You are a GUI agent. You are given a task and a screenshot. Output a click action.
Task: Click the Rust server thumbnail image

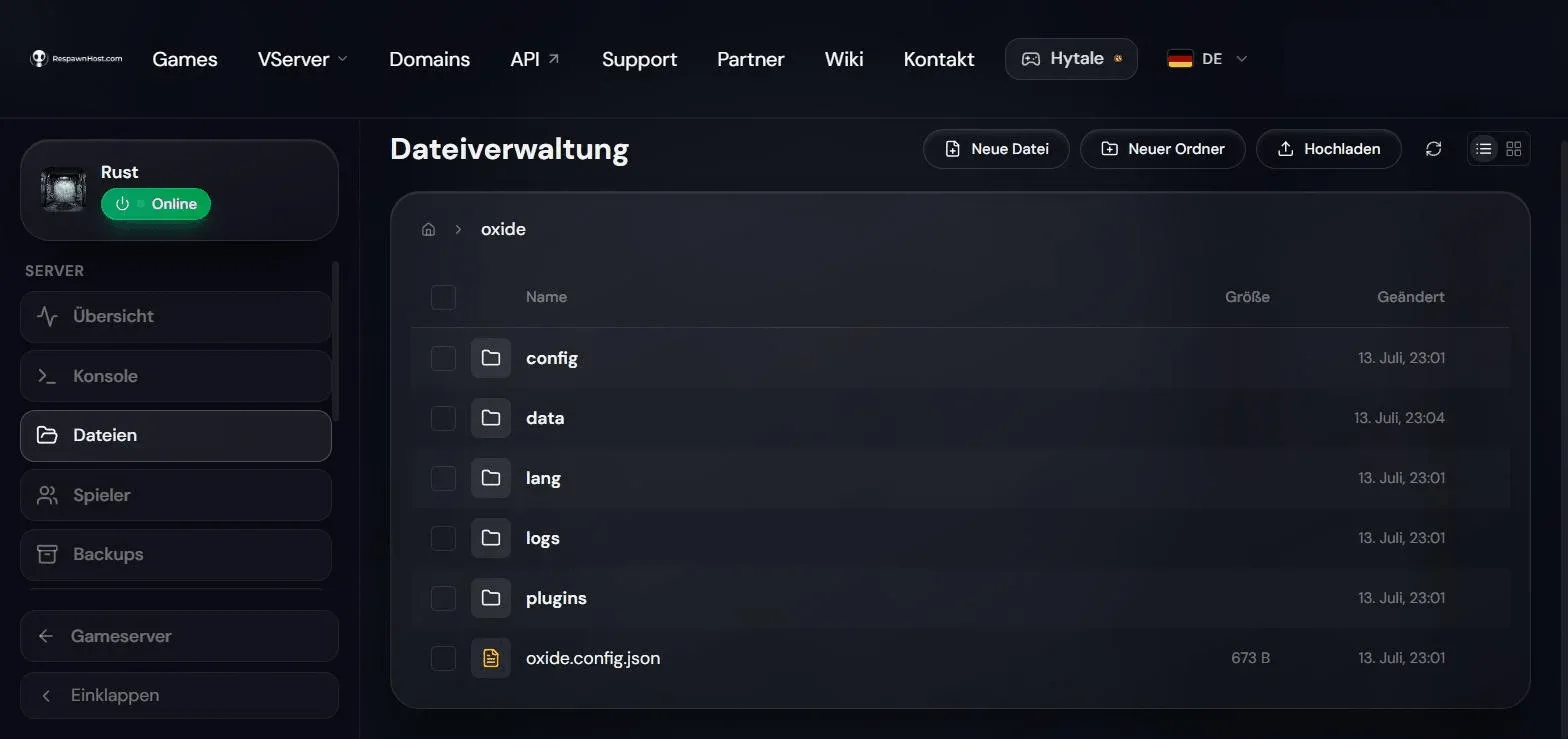(63, 189)
